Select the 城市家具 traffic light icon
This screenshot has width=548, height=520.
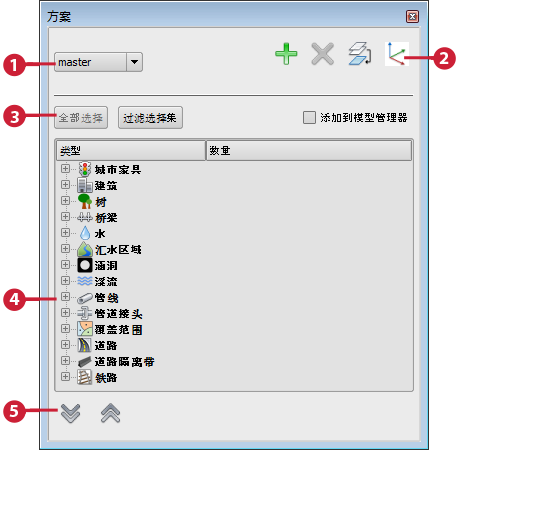(x=85, y=169)
